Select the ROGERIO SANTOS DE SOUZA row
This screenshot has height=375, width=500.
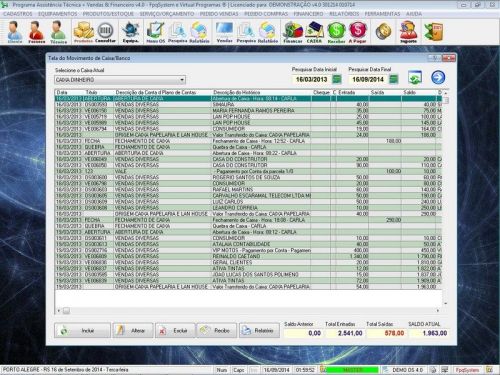248,177
